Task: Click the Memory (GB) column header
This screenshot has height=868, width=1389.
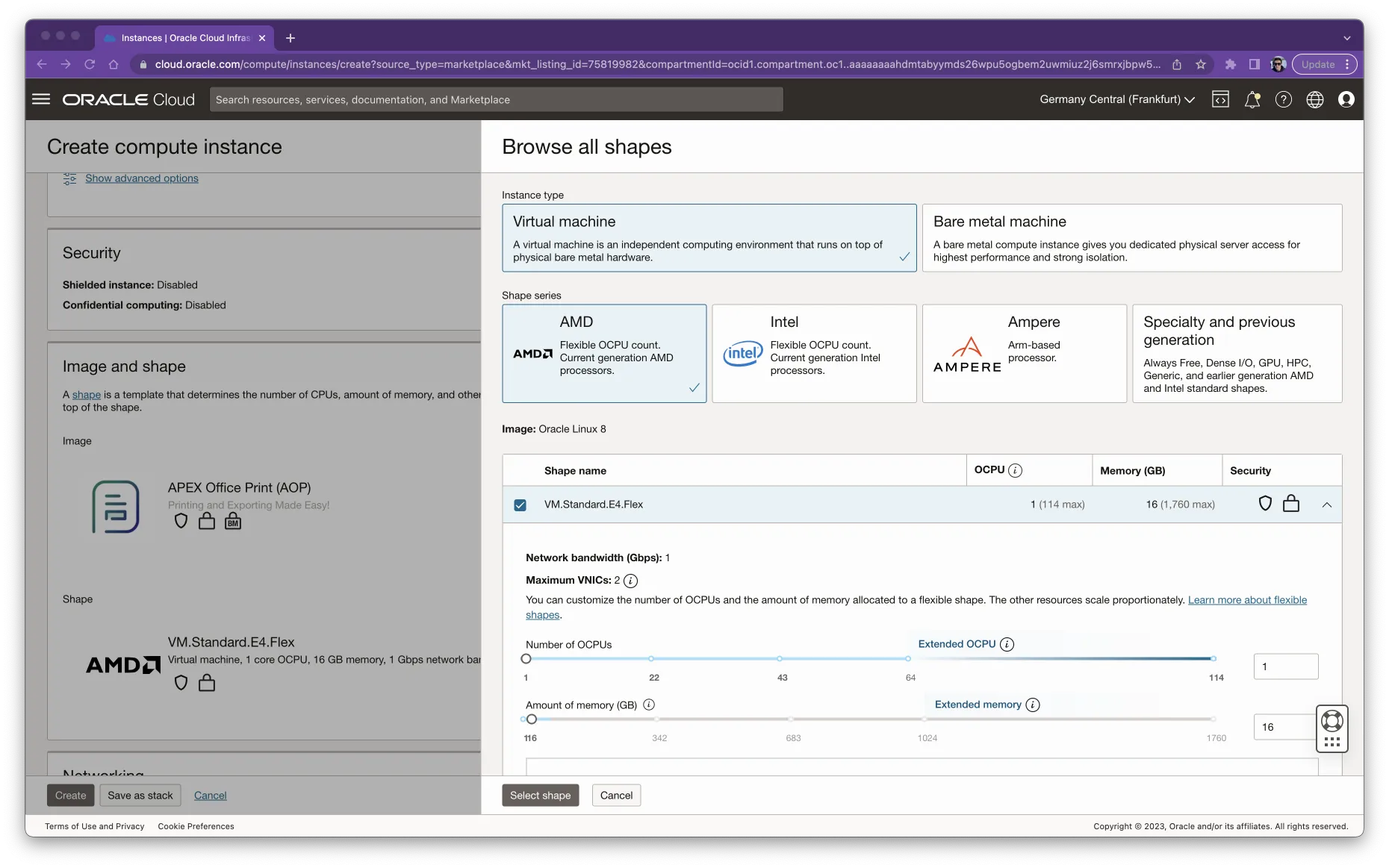Action: (x=1132, y=470)
